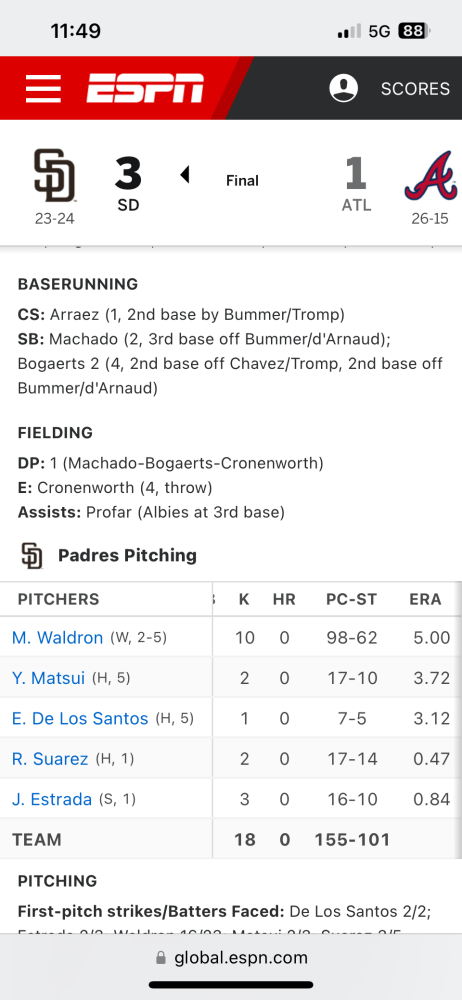Tap the San Diego Padres logo in scoreboard
Viewport: 462px width, 1000px height.
pos(54,175)
